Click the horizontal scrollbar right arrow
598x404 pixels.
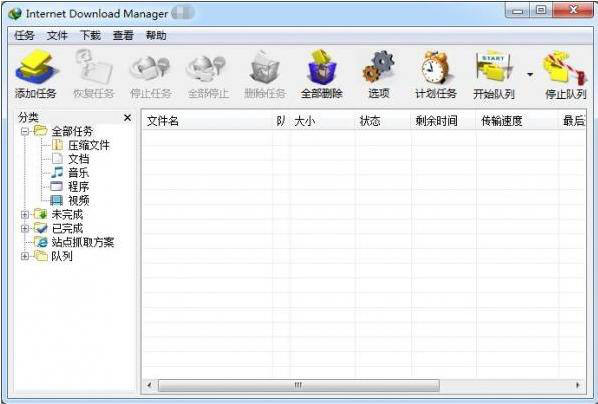(578, 385)
